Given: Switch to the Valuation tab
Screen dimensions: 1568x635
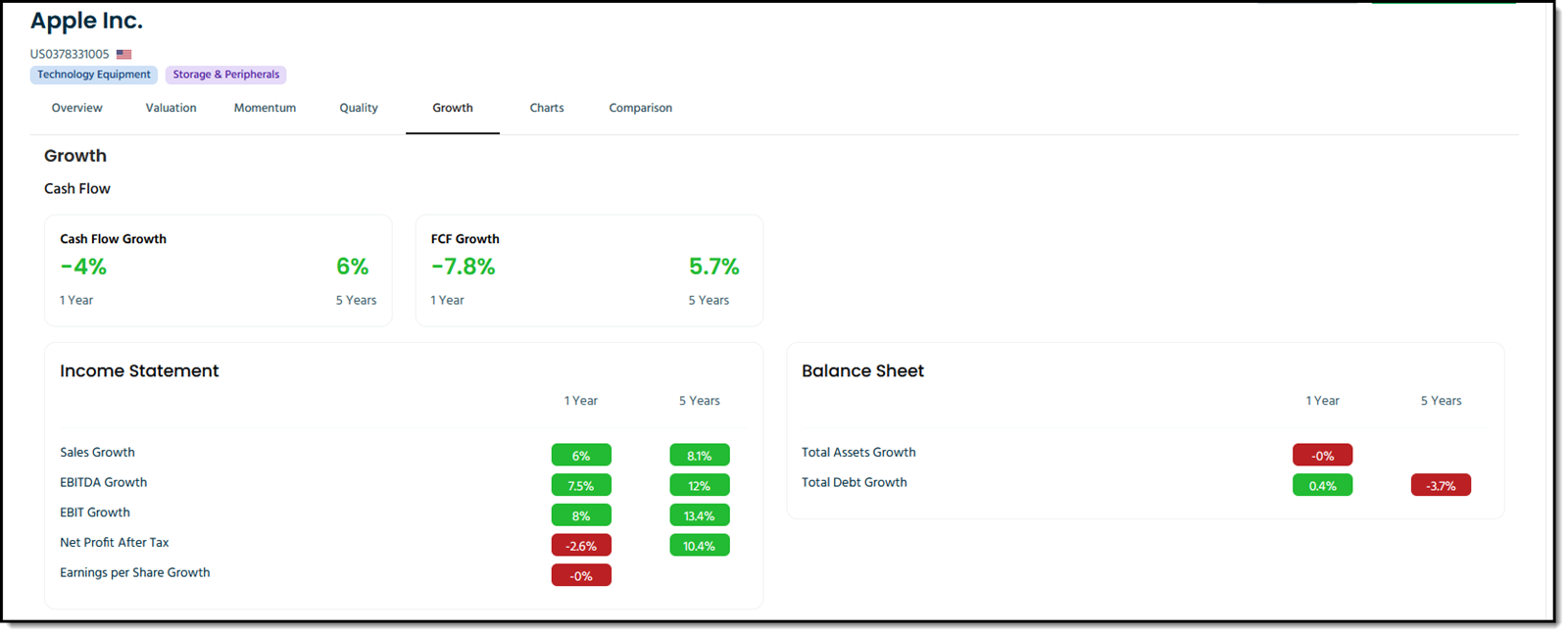Looking at the screenshot, I should coord(171,108).
